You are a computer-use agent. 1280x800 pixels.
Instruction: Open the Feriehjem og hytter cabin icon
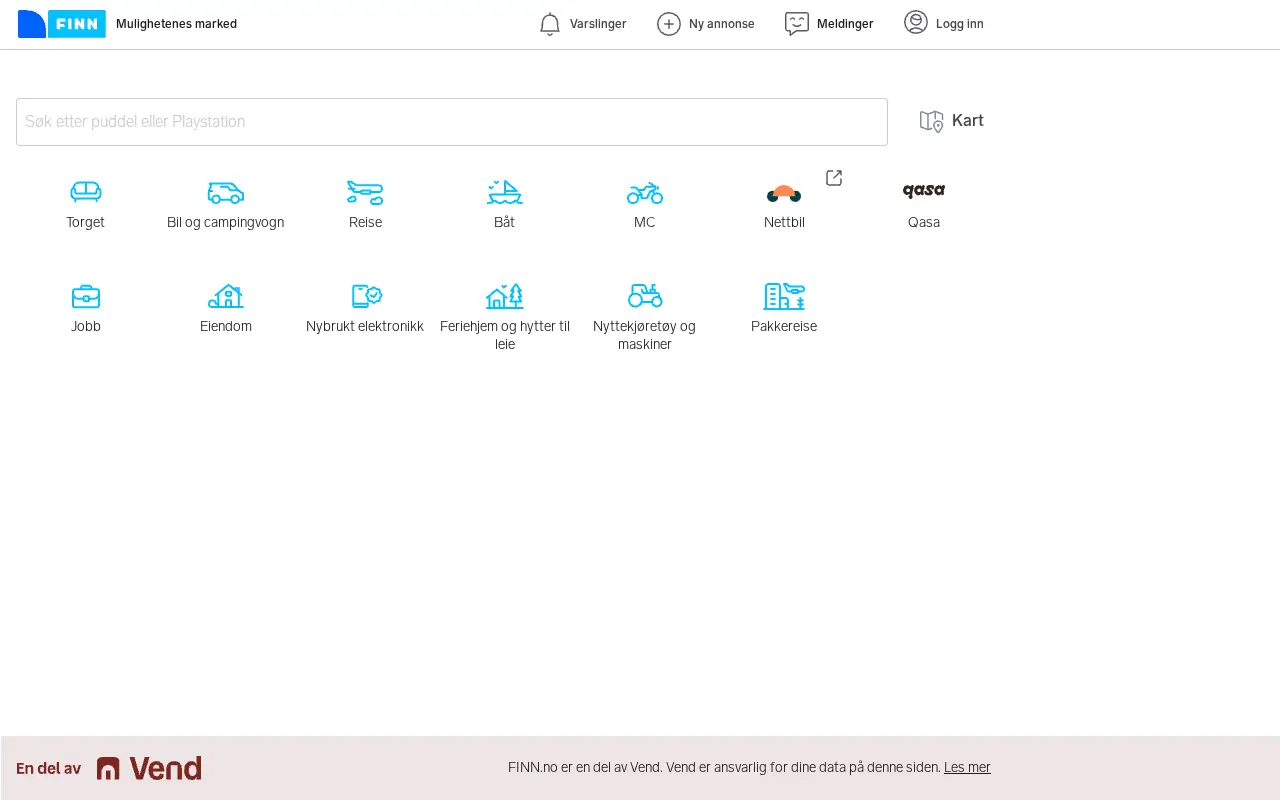pyautogui.click(x=505, y=296)
